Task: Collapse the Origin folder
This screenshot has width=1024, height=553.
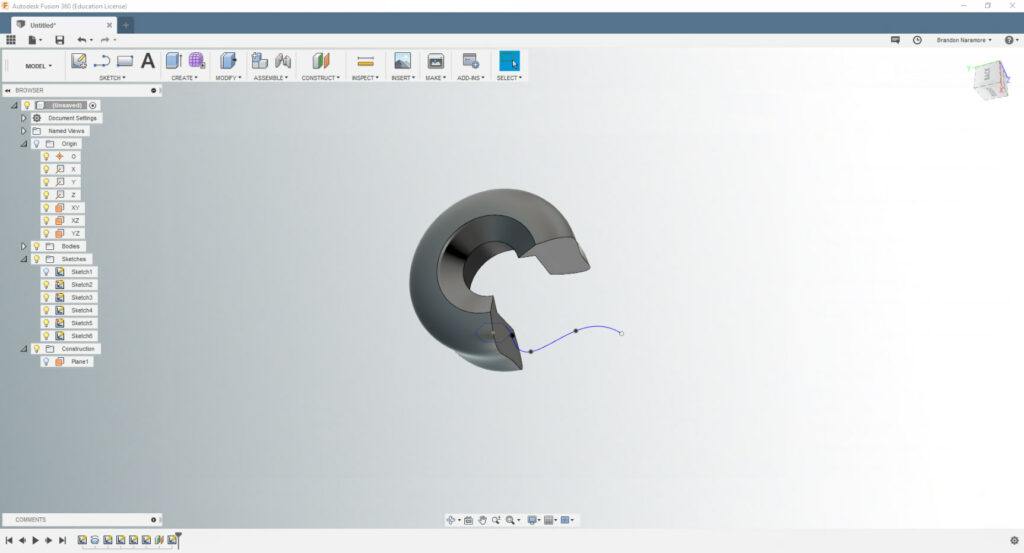Action: (24, 144)
